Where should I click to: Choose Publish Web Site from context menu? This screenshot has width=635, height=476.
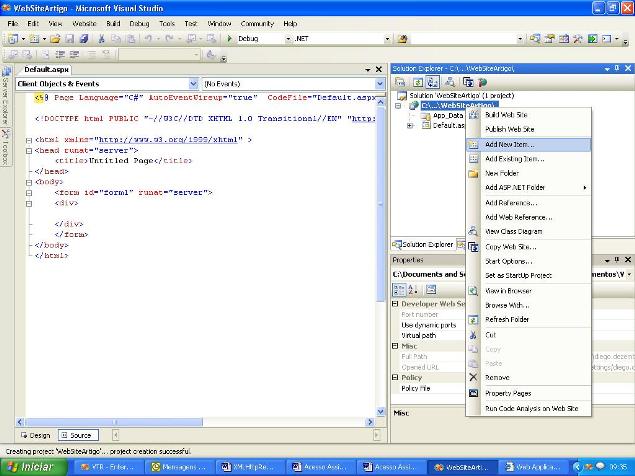click(x=528, y=129)
